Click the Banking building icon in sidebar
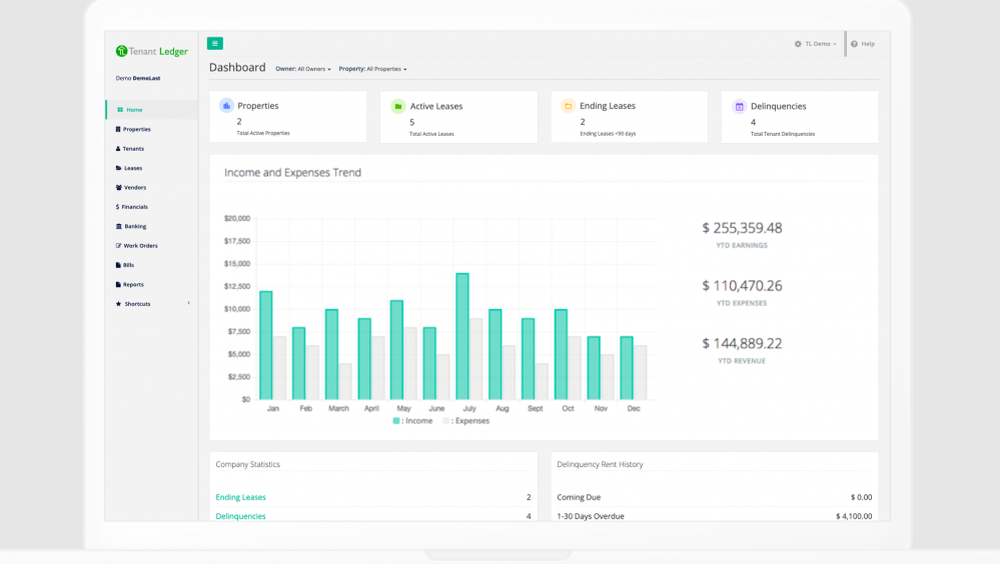The height and width of the screenshot is (564, 1000). click(119, 227)
